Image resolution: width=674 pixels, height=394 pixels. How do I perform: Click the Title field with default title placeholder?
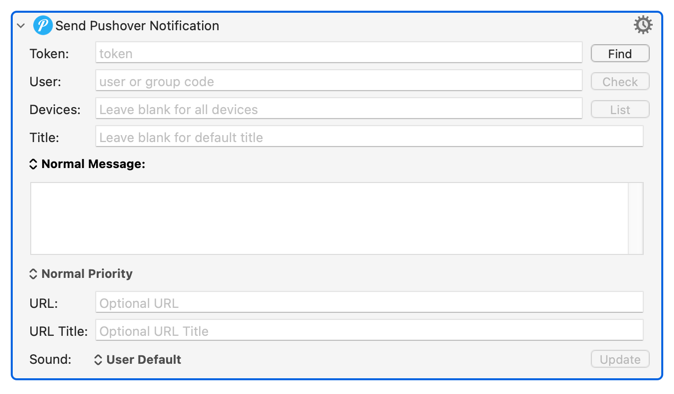(x=369, y=137)
